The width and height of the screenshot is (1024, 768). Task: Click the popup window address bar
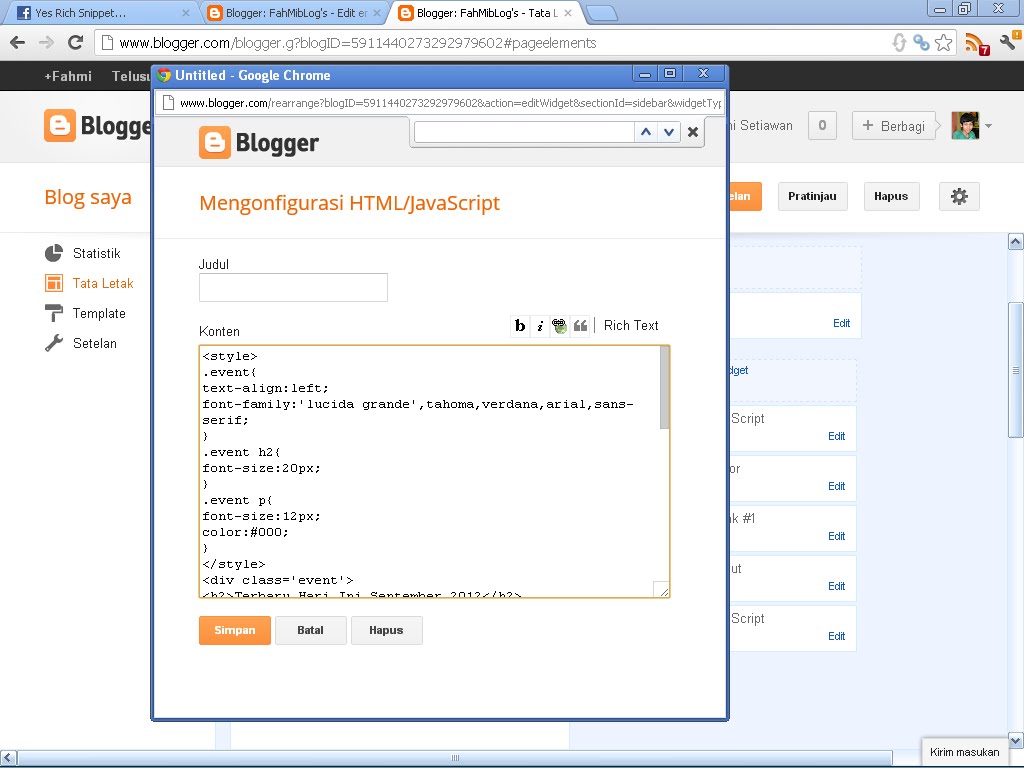click(441, 103)
